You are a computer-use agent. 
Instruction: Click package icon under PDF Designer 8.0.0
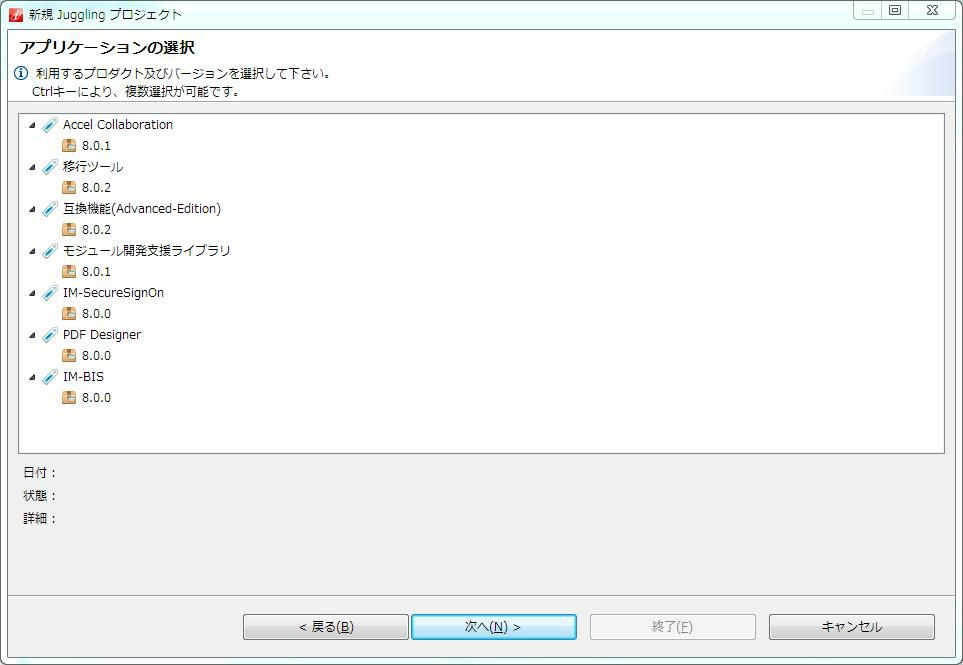69,356
